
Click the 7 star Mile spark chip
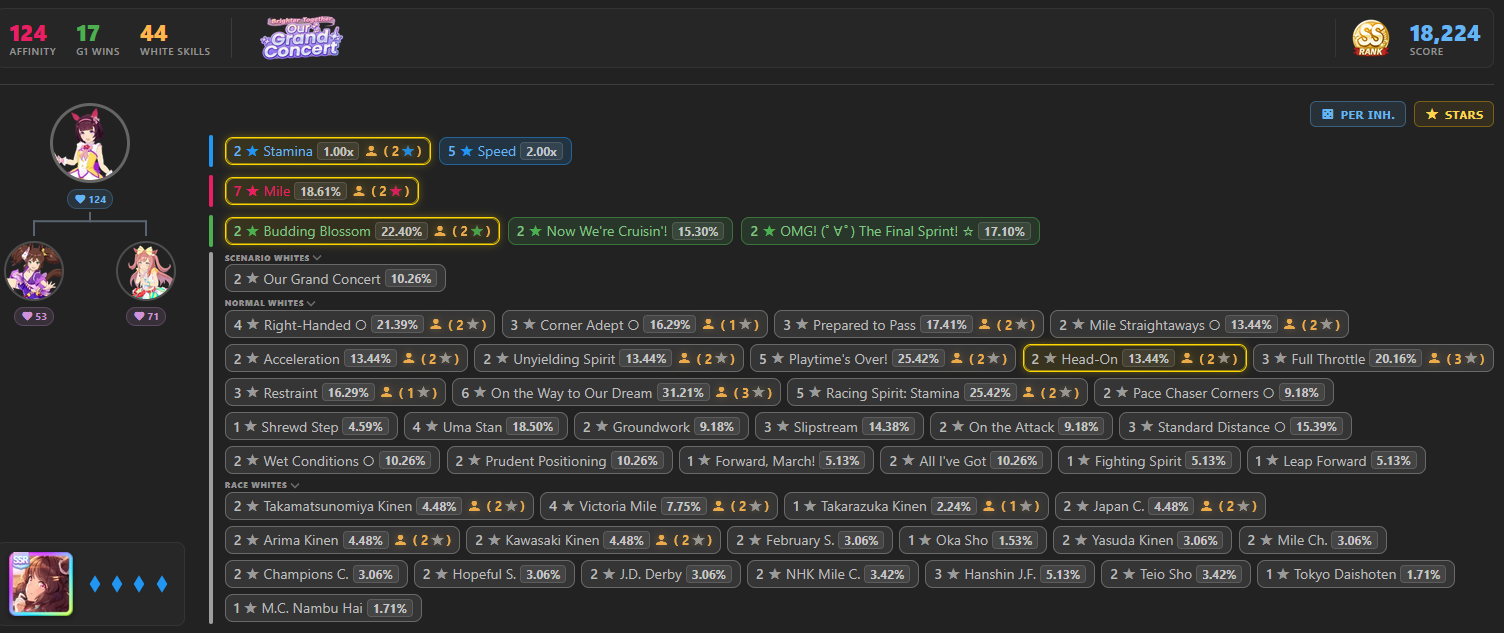click(322, 191)
